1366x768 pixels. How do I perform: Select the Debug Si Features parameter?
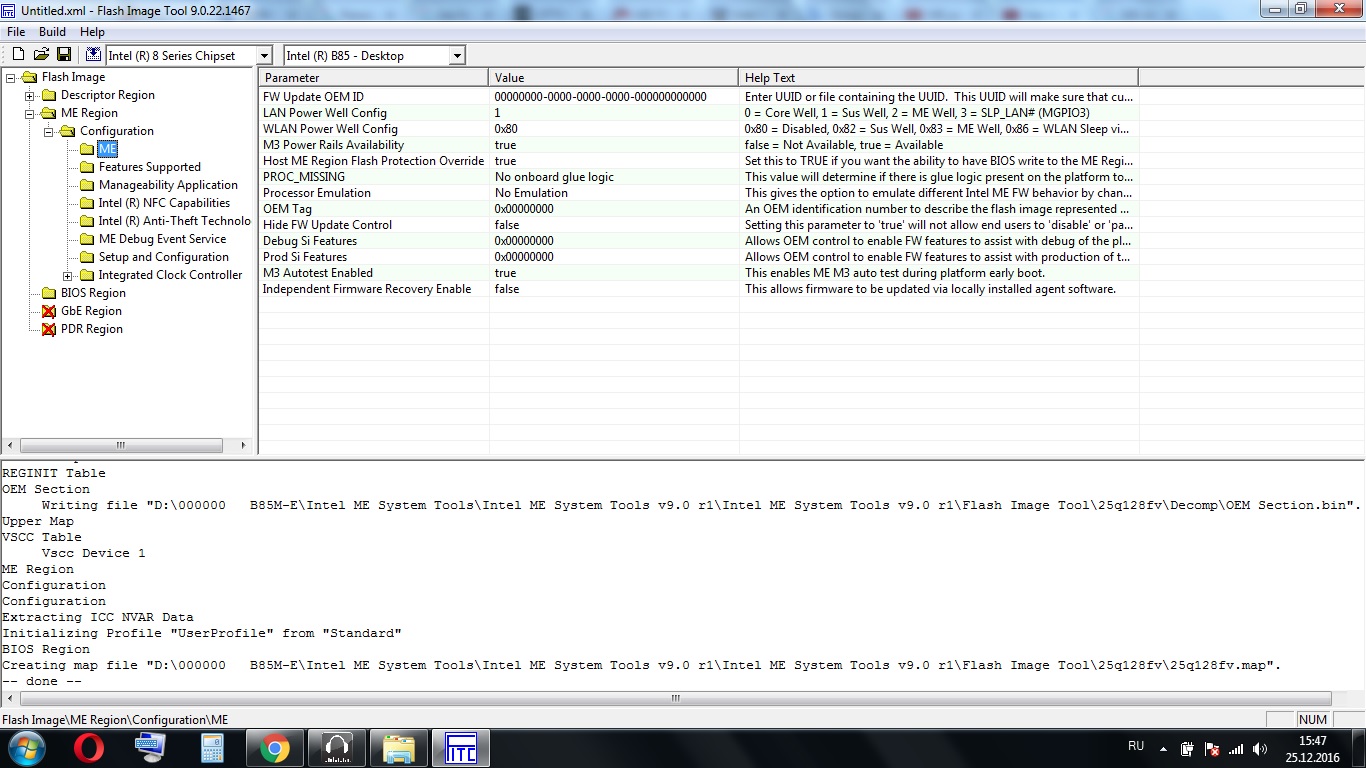tap(310, 241)
